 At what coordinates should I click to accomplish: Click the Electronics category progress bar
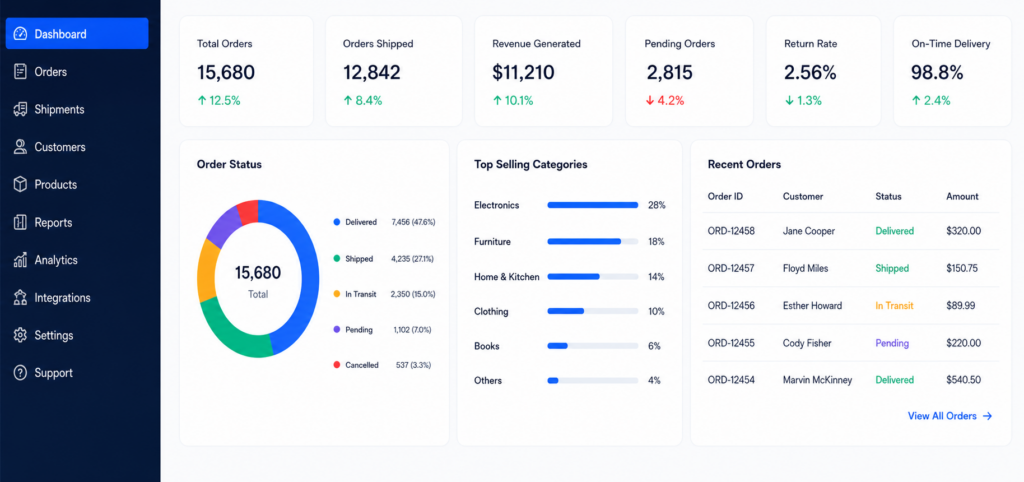[x=592, y=205]
